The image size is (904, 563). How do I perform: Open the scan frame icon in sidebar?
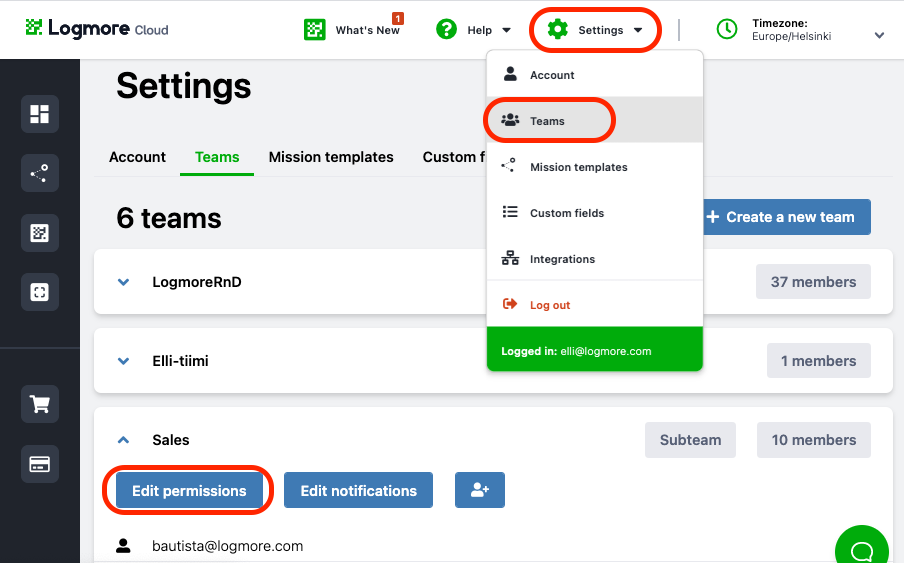point(40,292)
